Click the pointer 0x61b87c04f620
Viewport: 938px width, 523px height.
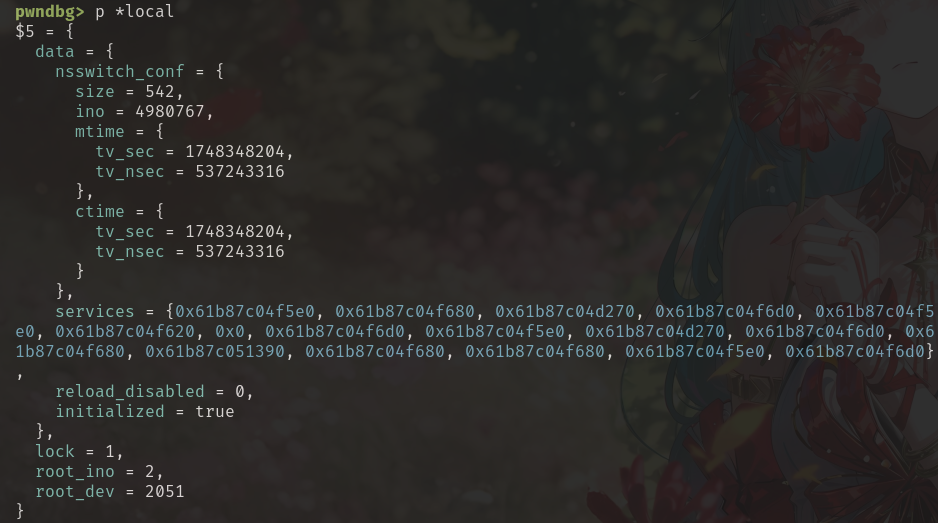(x=125, y=331)
